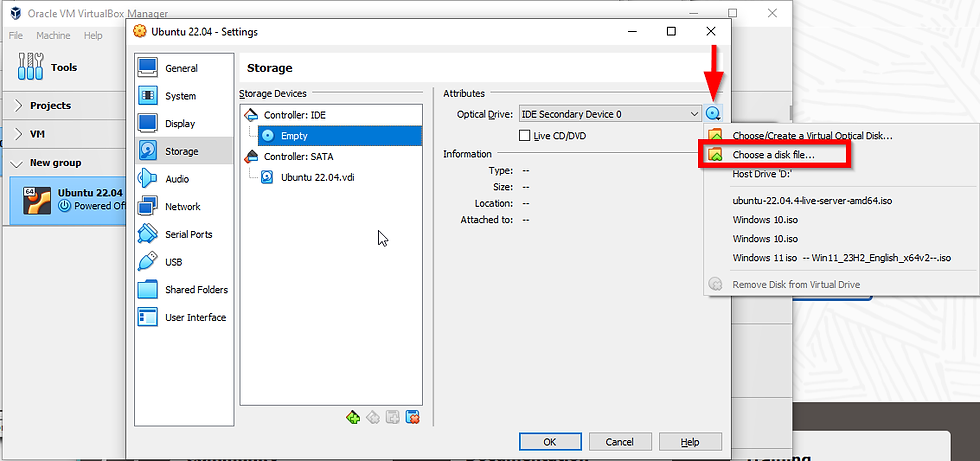Open the File menu in VirtualBox Manager
This screenshot has height=461, width=980.
coord(16,36)
